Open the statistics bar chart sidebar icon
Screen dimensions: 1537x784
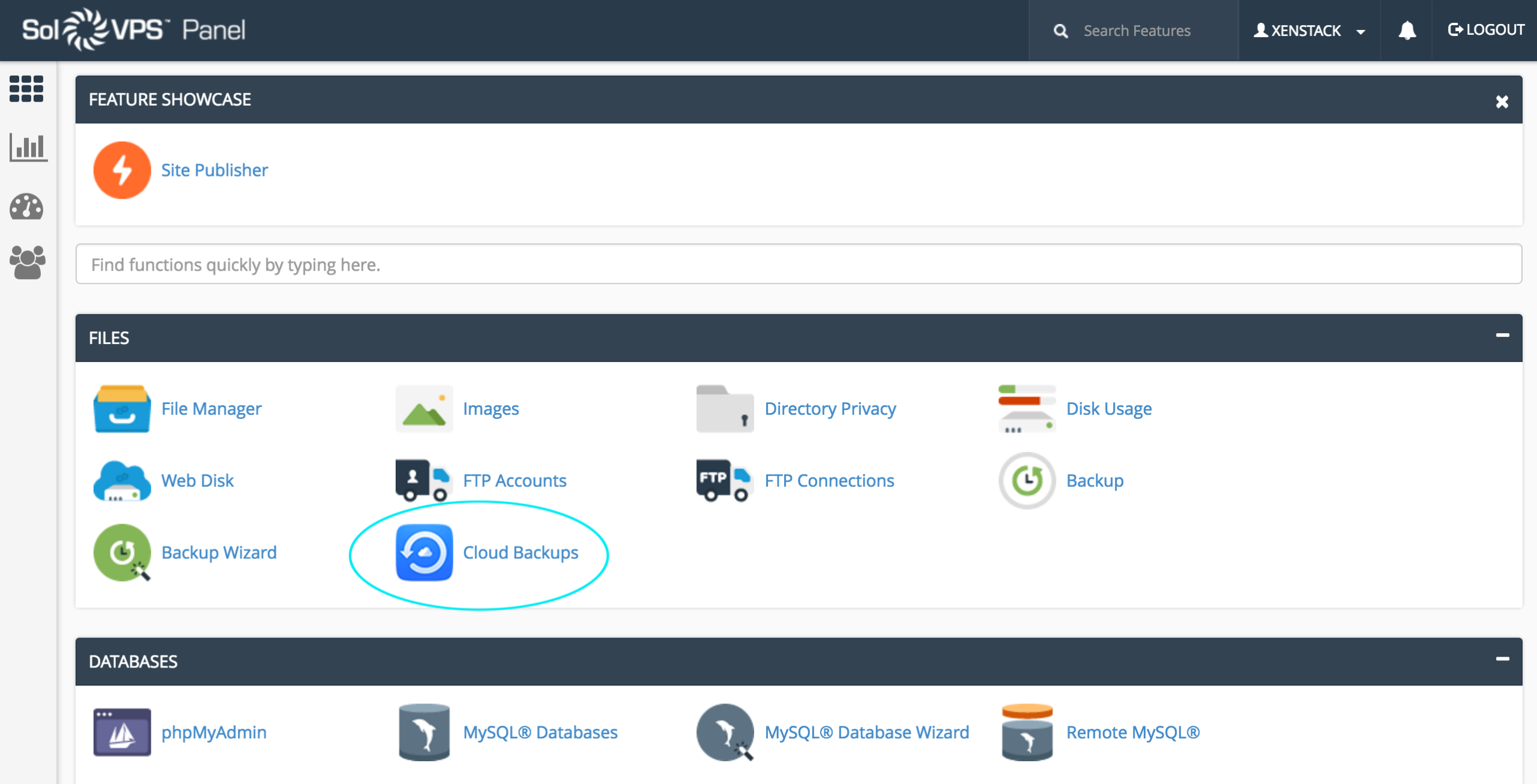tap(28, 147)
